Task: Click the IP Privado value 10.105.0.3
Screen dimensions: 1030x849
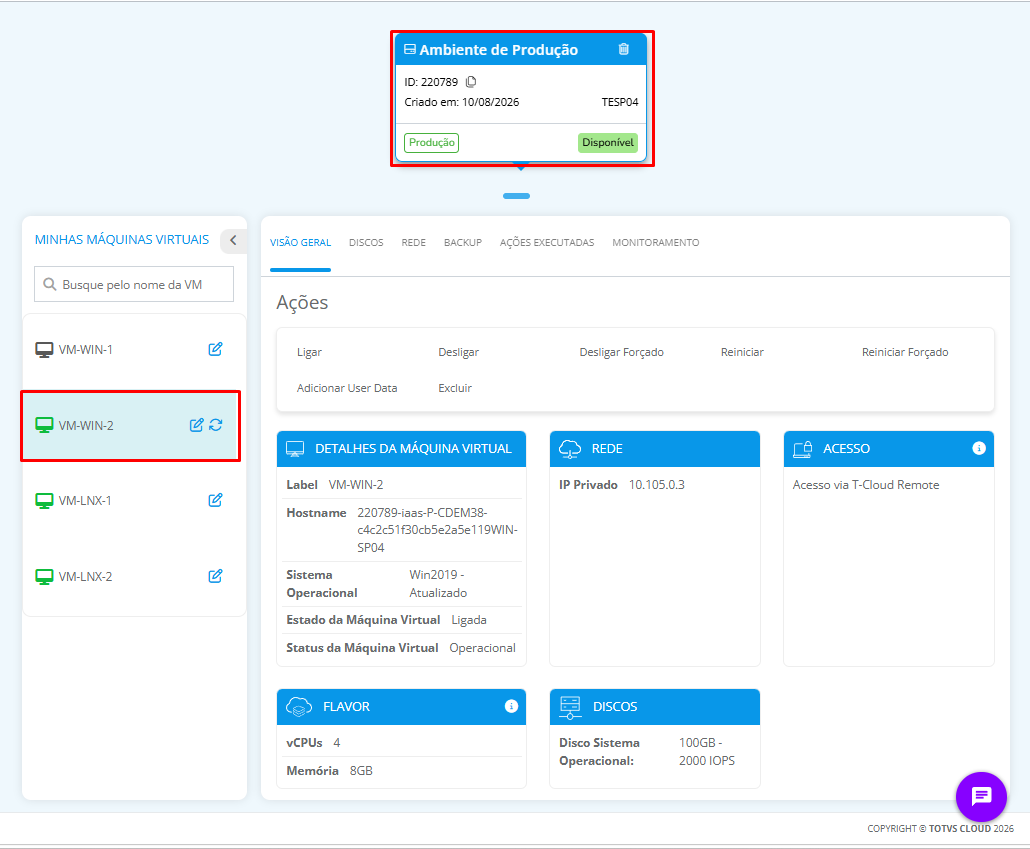Action: (x=657, y=485)
